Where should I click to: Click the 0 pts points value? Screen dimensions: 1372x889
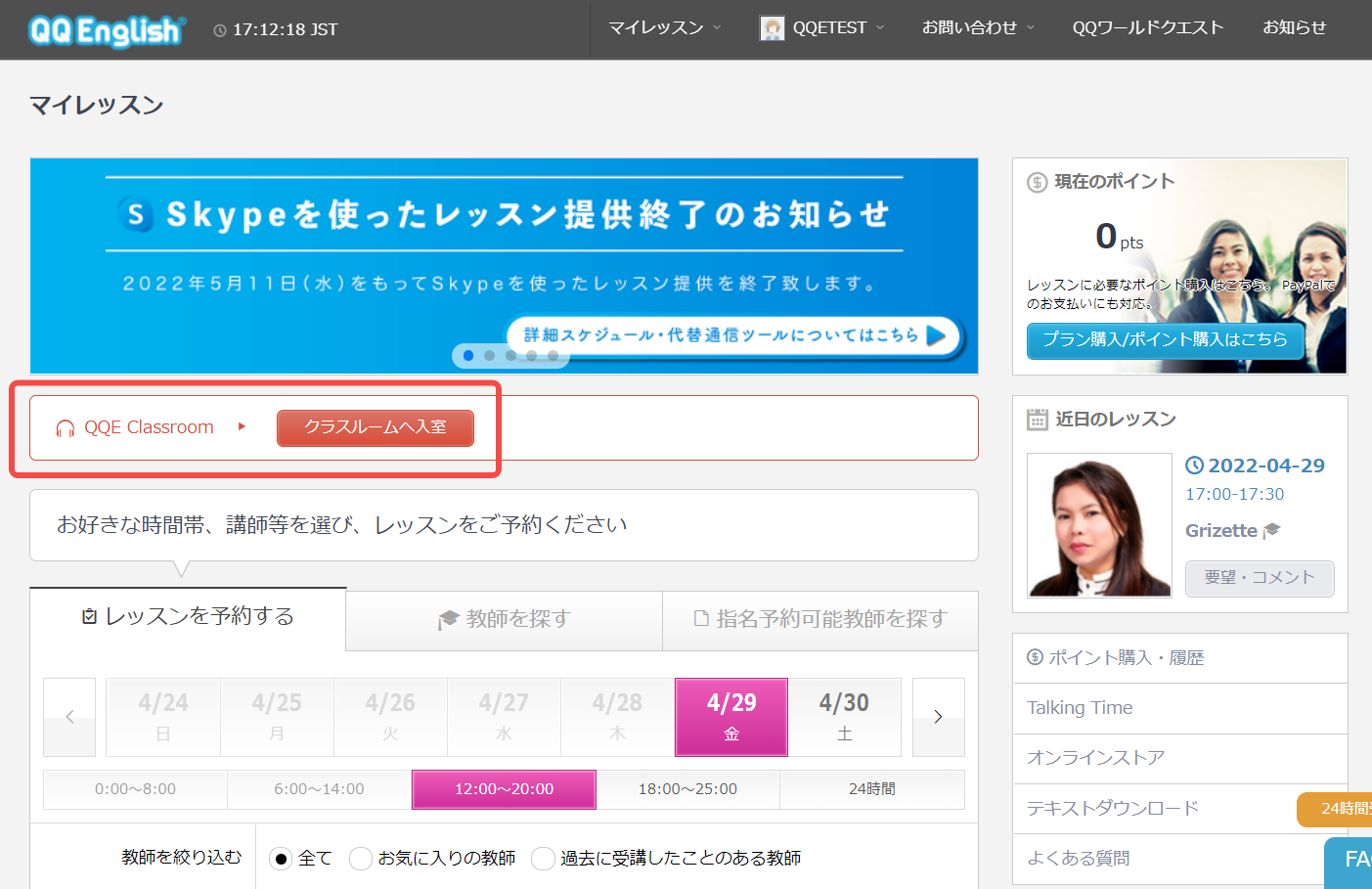click(x=1119, y=237)
